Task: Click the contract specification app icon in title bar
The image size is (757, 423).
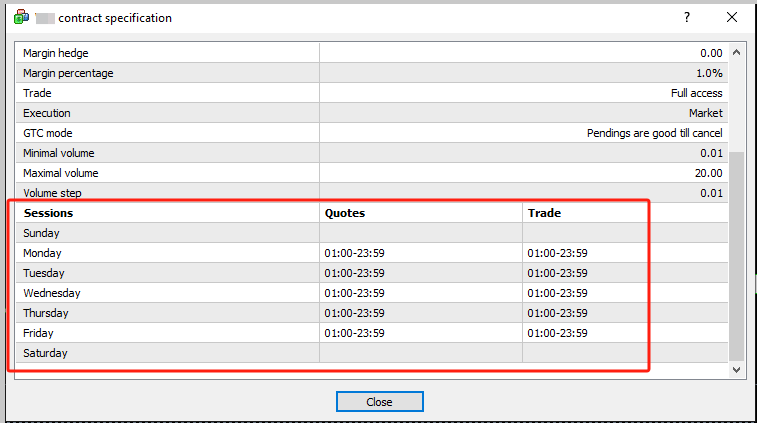Action: pos(21,18)
